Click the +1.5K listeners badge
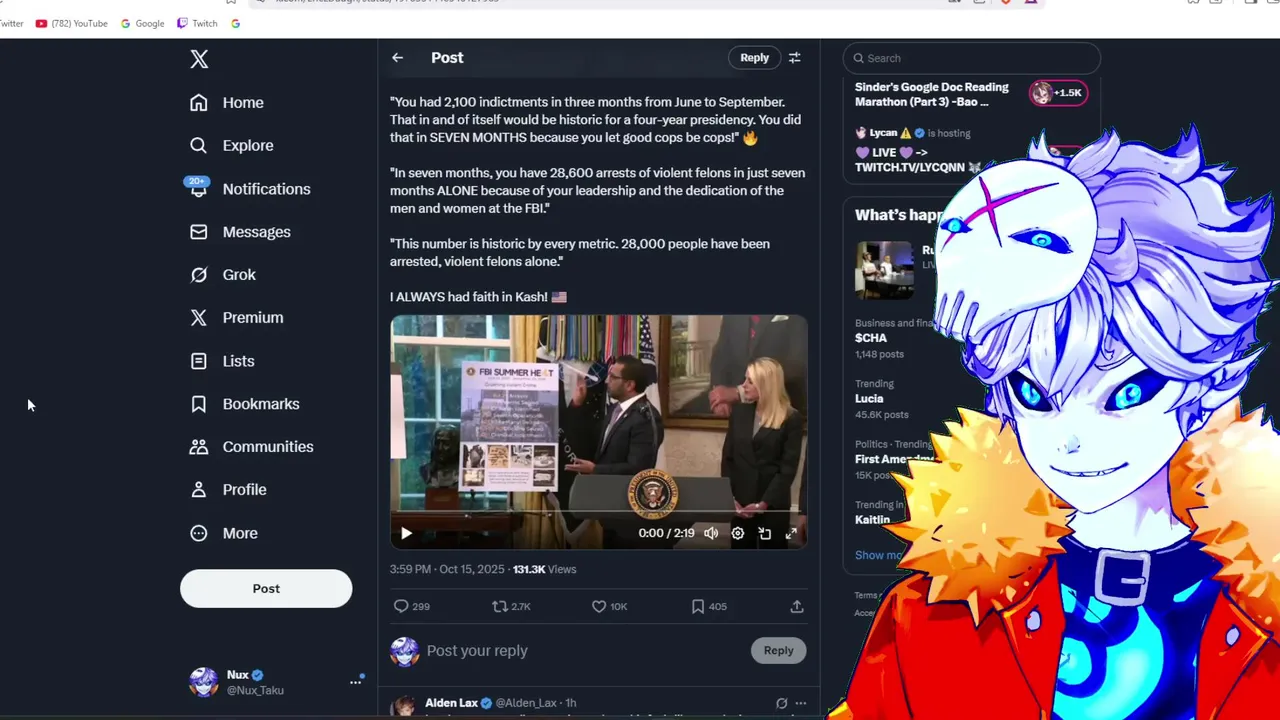Viewport: 1280px width, 720px height. click(x=1059, y=93)
